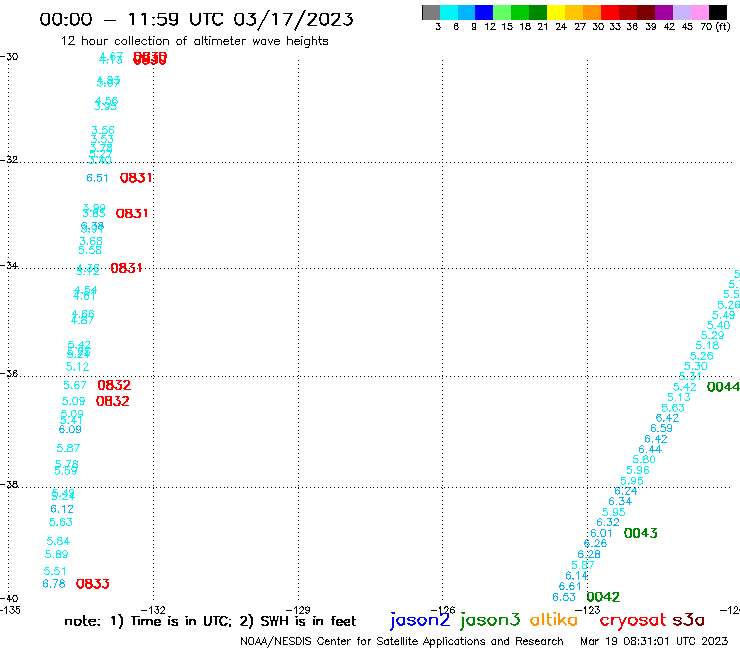This screenshot has height=650, width=740.
Task: Click the wave height value '6.44'
Action: [x=650, y=449]
